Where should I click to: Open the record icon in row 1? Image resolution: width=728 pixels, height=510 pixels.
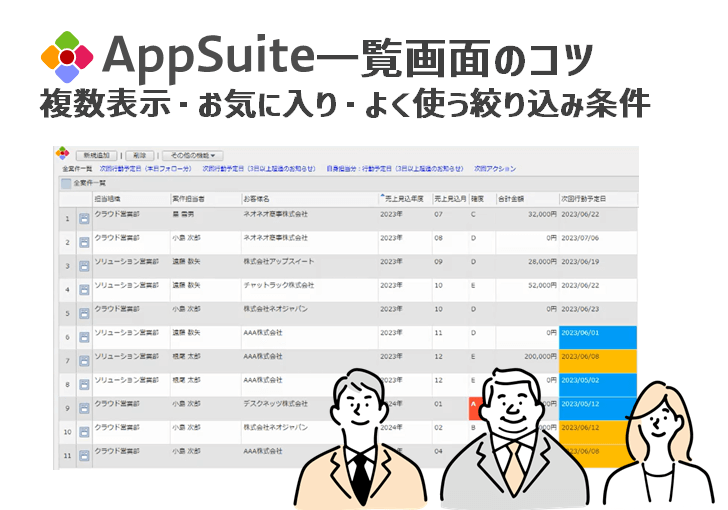pos(84,219)
